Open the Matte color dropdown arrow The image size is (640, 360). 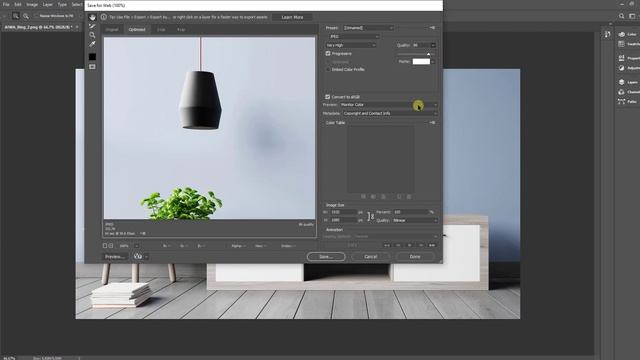pyautogui.click(x=433, y=62)
